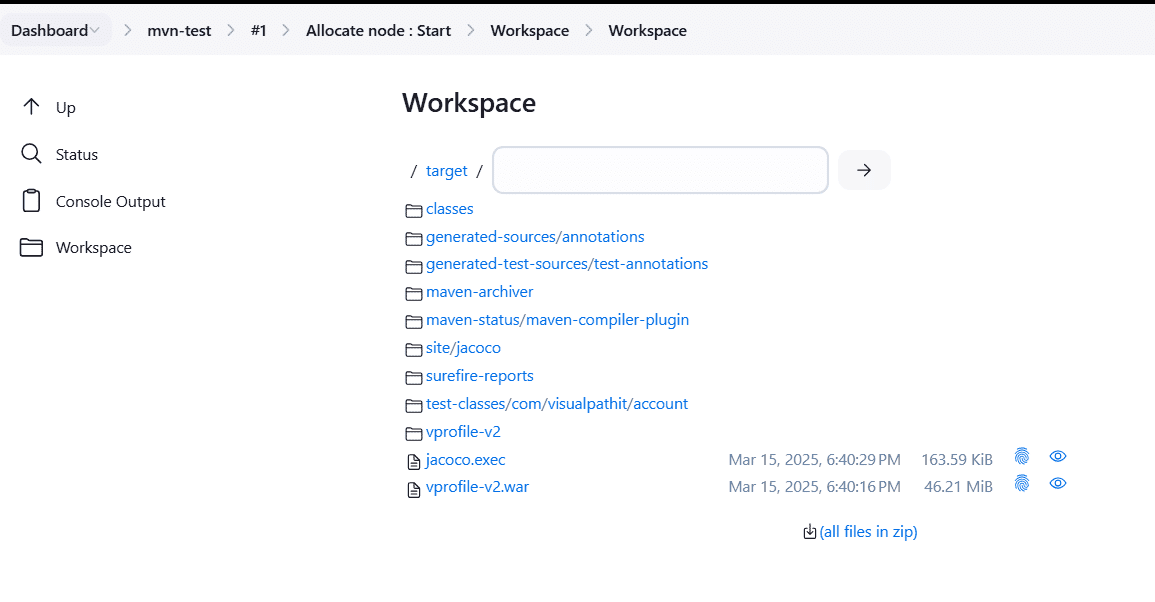Click the file icon beside jacoco.exec

tap(413, 461)
